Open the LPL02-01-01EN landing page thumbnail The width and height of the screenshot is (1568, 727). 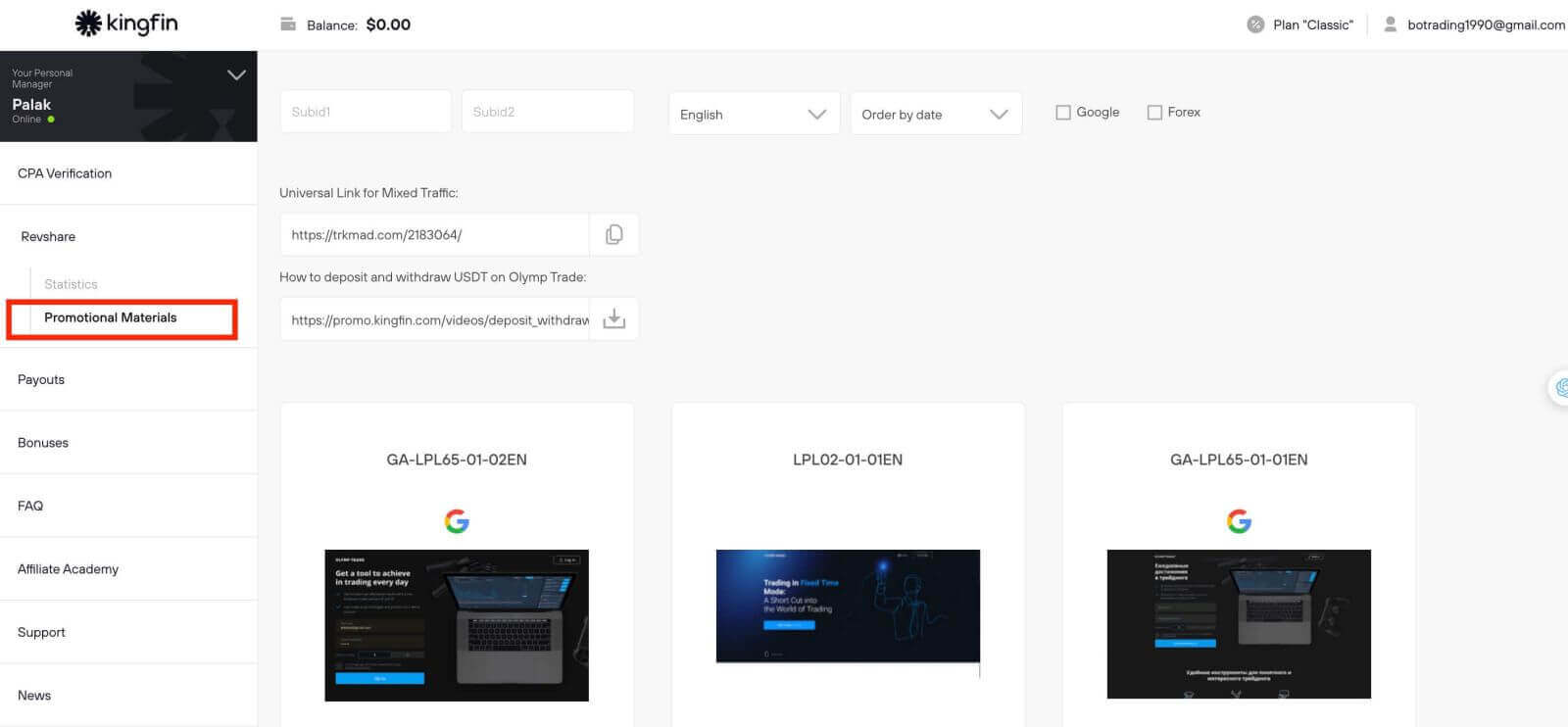(x=848, y=606)
